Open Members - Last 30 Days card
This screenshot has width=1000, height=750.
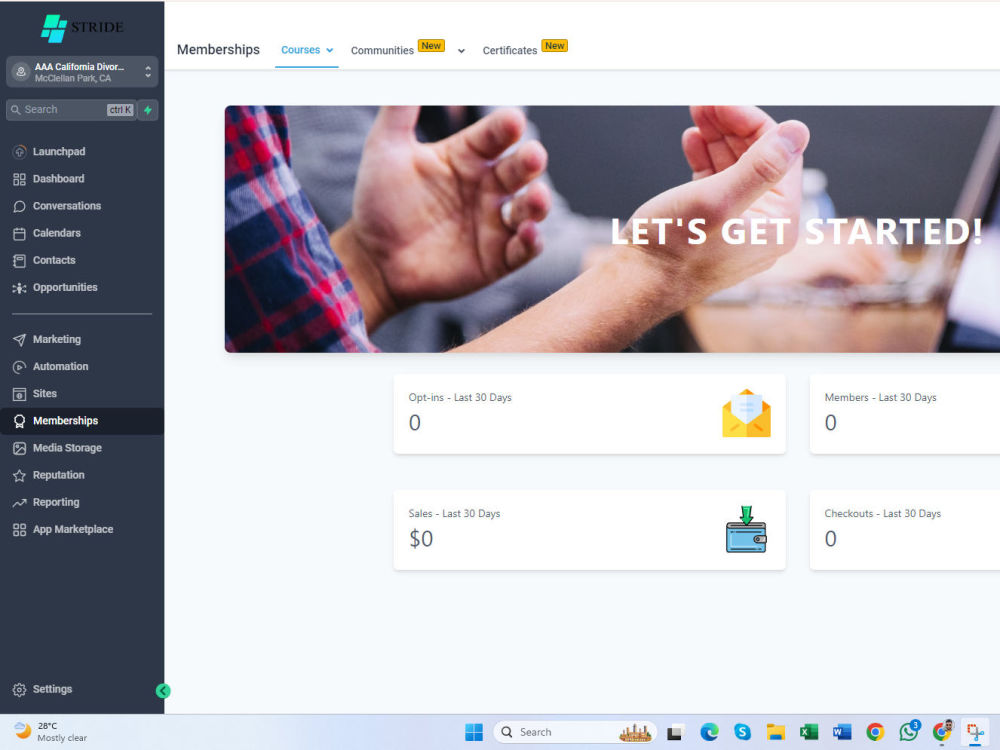[904, 414]
